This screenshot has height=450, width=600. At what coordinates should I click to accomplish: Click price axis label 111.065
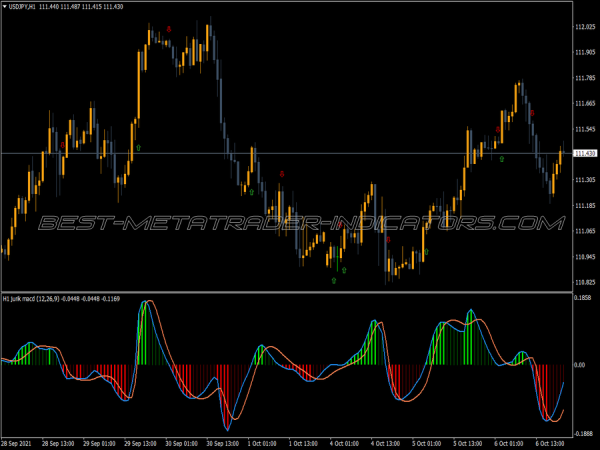point(585,231)
